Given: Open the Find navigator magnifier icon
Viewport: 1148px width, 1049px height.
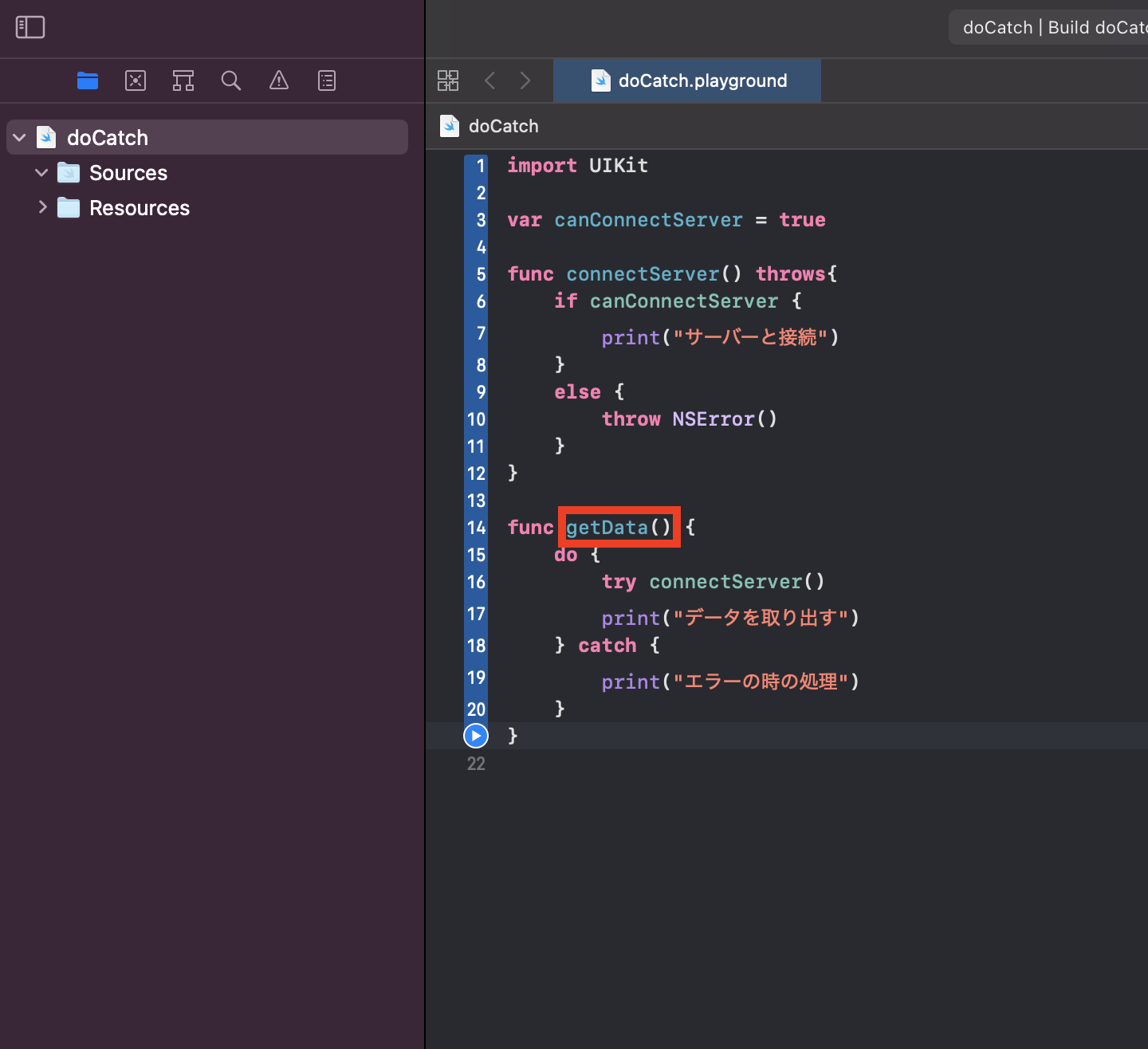Looking at the screenshot, I should (x=231, y=81).
